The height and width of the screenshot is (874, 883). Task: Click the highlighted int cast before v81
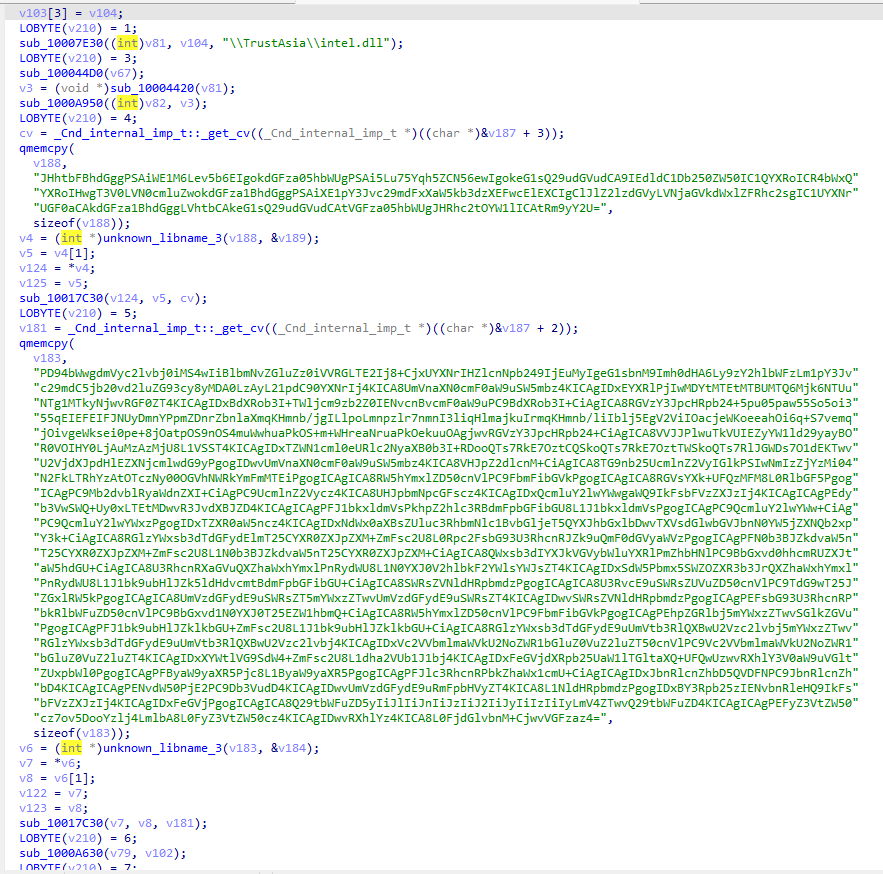[x=127, y=43]
